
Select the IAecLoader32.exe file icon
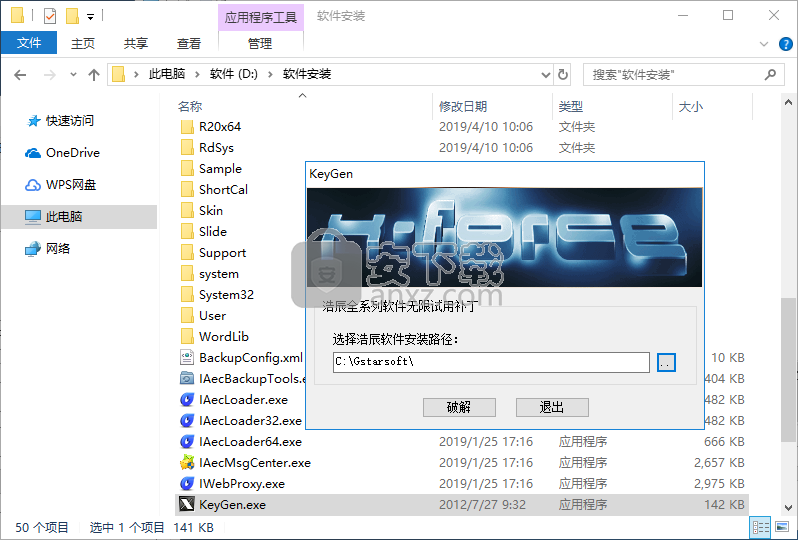tap(187, 420)
